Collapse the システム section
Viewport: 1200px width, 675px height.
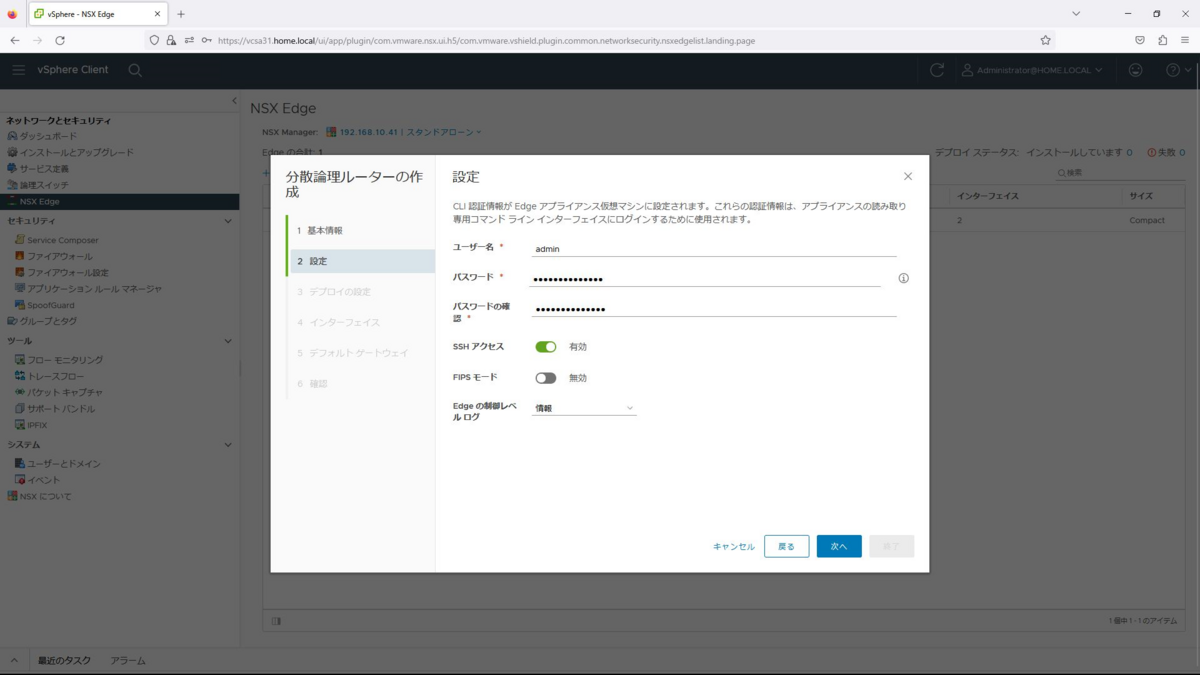(228, 445)
